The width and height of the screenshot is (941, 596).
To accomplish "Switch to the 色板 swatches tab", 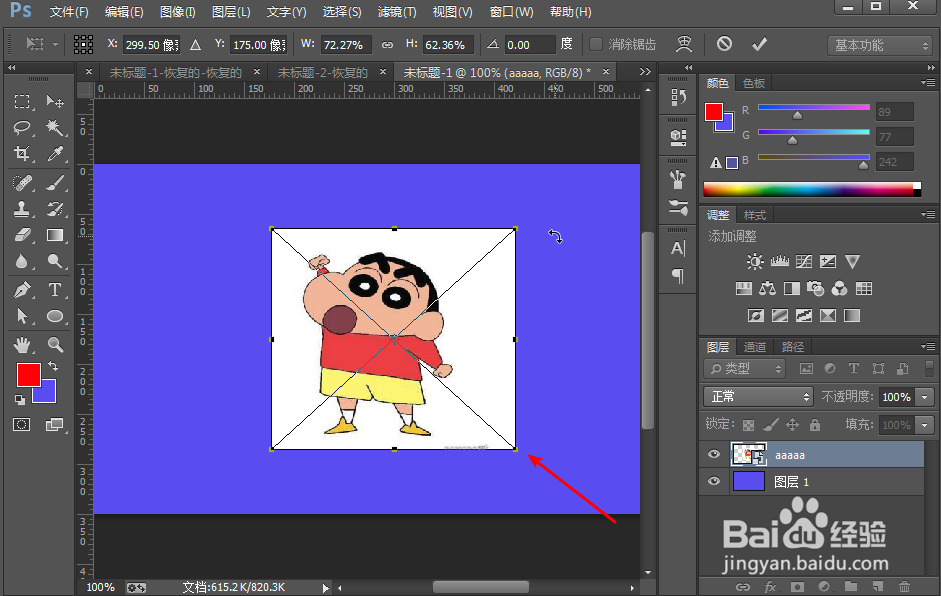I will (x=754, y=83).
